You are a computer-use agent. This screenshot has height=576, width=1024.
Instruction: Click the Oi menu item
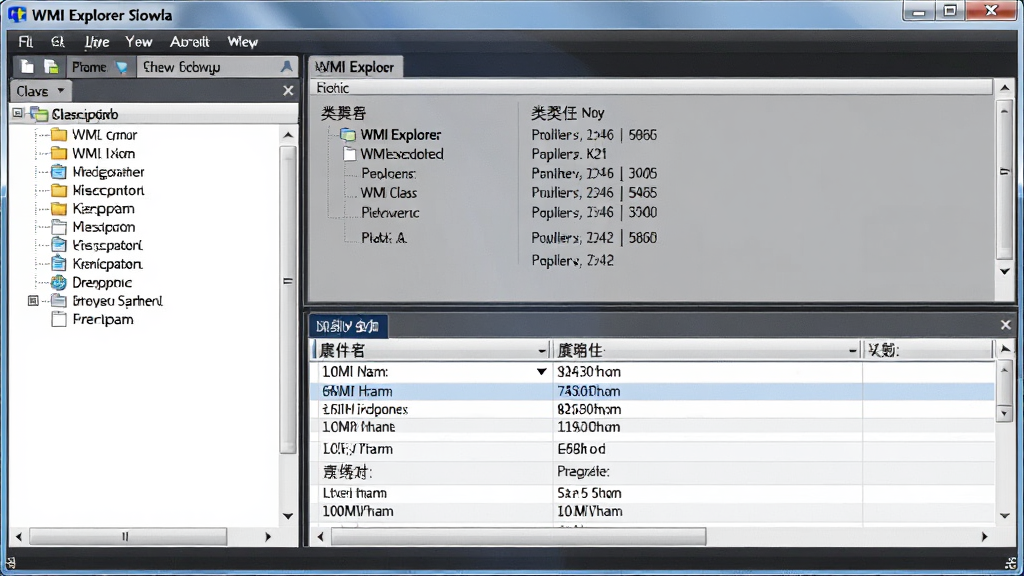pos(57,42)
